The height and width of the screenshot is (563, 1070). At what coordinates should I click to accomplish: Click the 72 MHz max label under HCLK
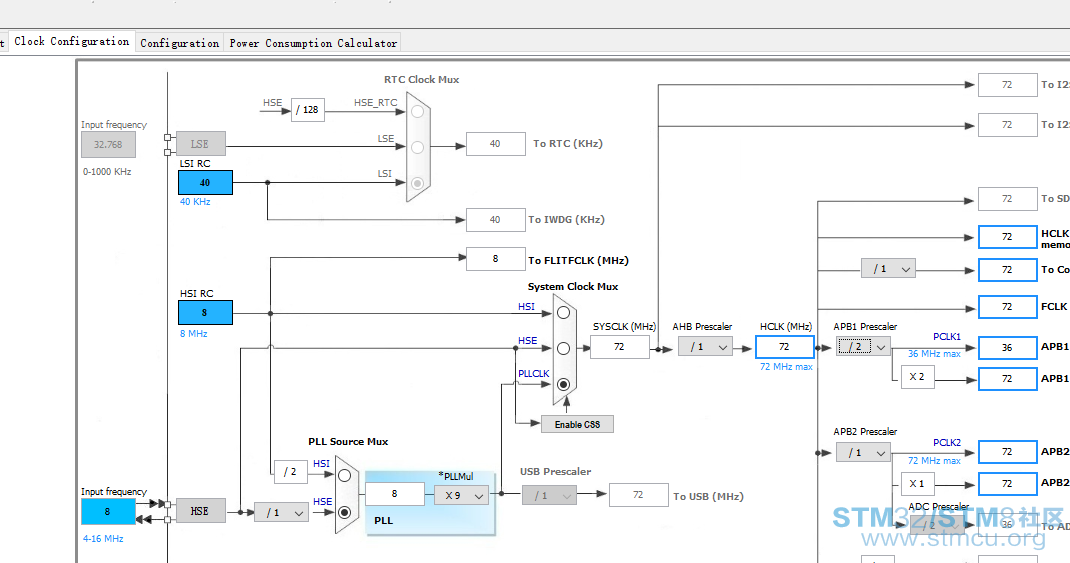point(786,367)
